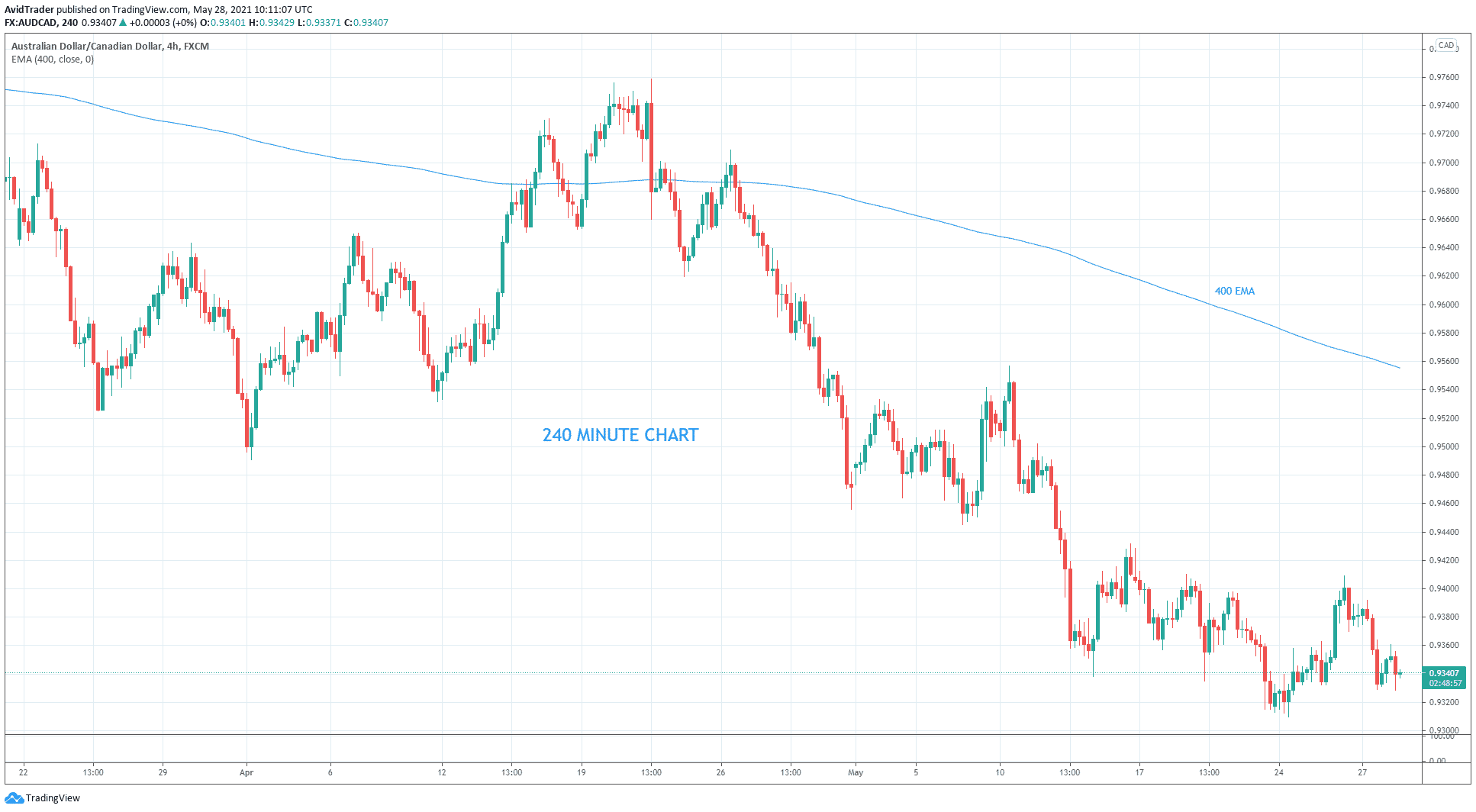Click the countdown timer 02:48:57
The width and height of the screenshot is (1476, 812).
point(1445,683)
